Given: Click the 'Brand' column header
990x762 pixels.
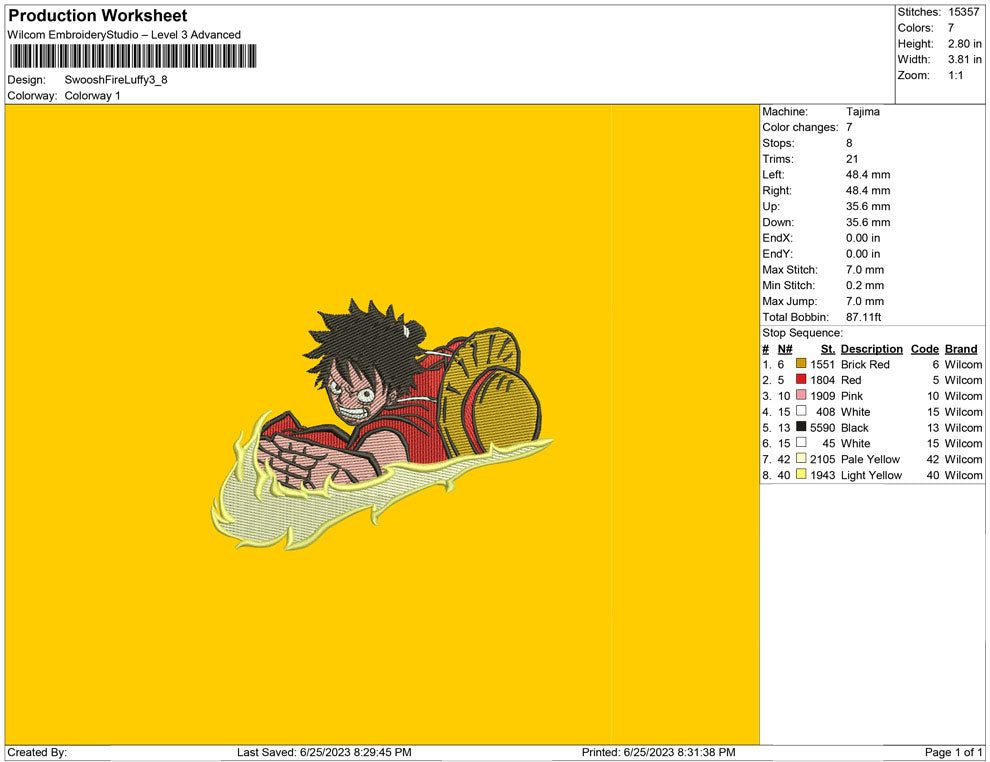Looking at the screenshot, I should point(961,349).
